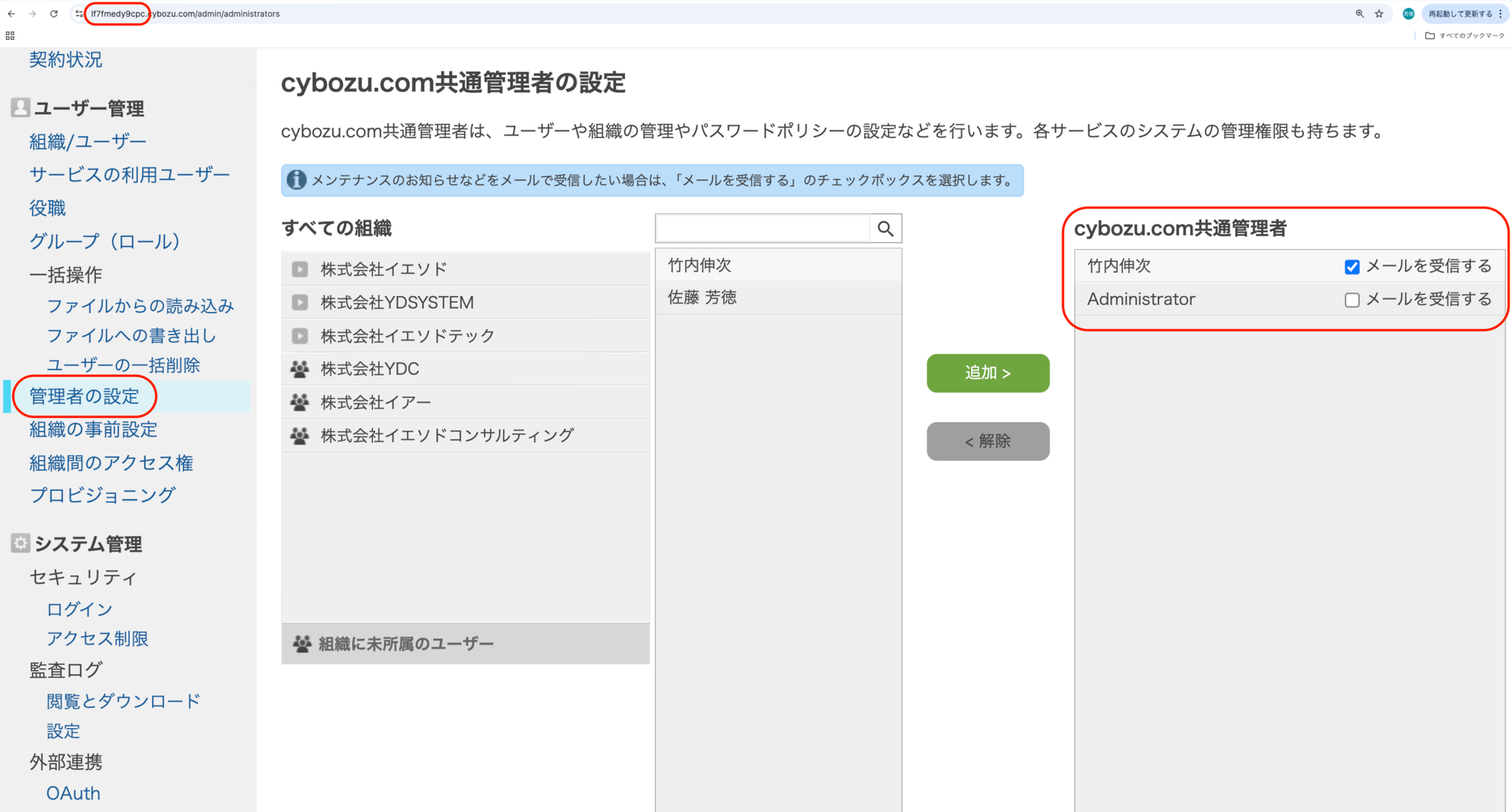
Task: Click the zoom magnifier icon in address bar
Action: click(x=1359, y=14)
